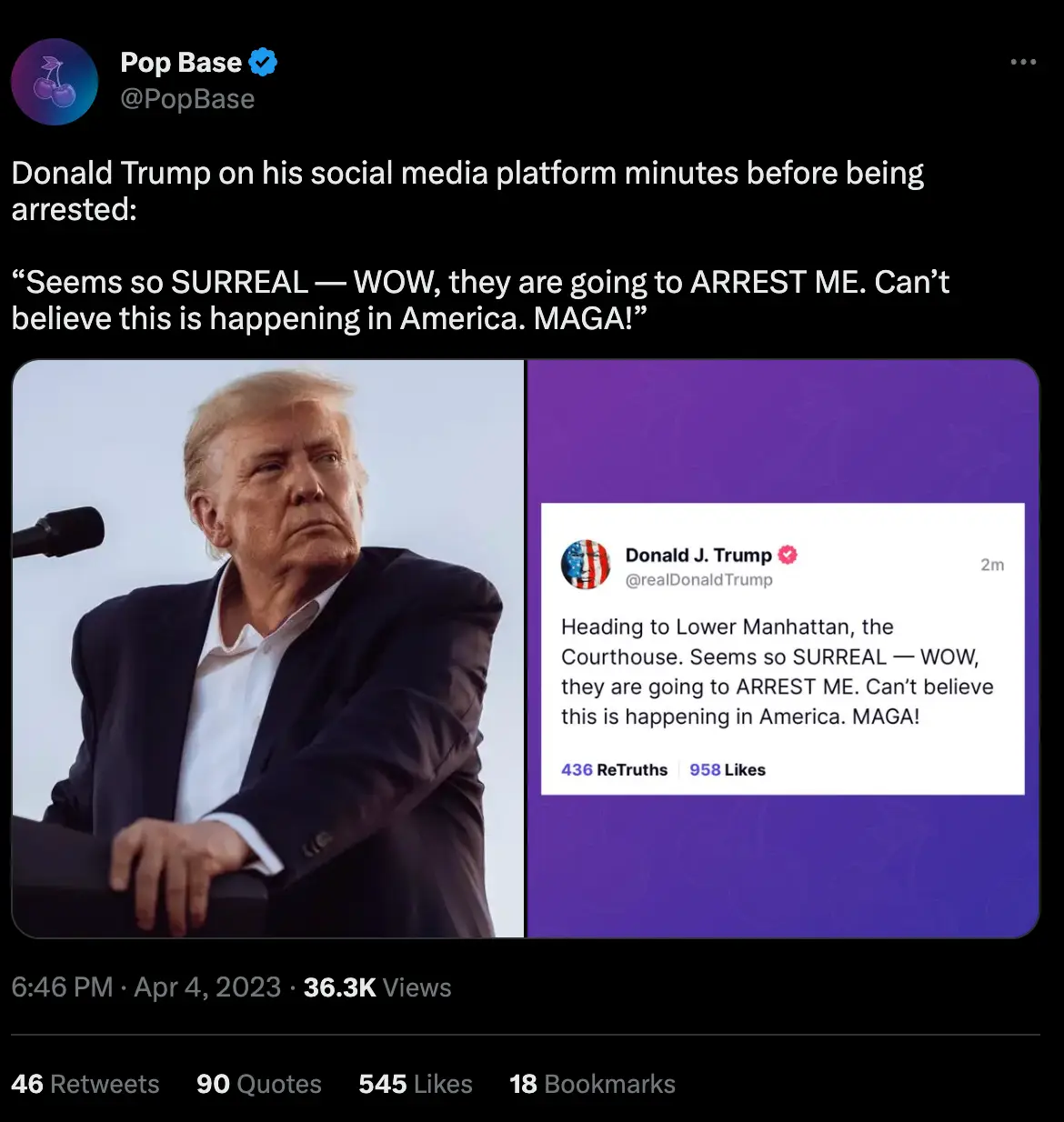Click Donald J. Trump's flag-themed avatar

[x=586, y=564]
